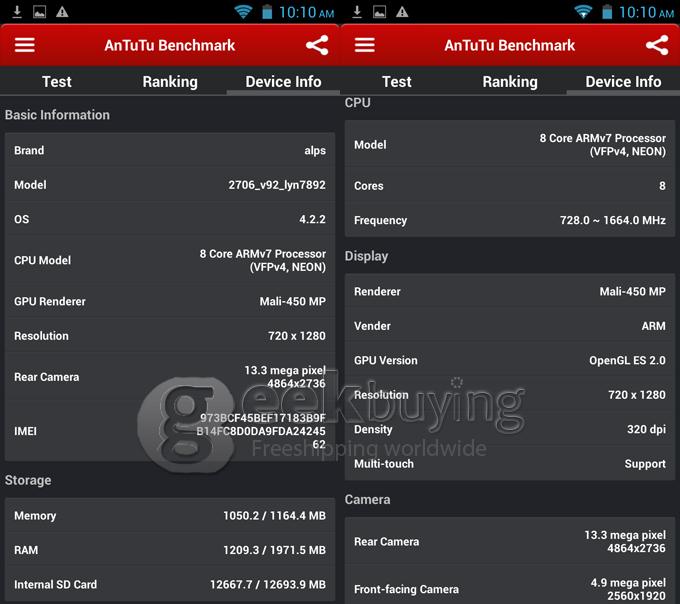Tap warning triangle icon on right screen
Viewport: 680px width, 604px height.
click(x=402, y=12)
